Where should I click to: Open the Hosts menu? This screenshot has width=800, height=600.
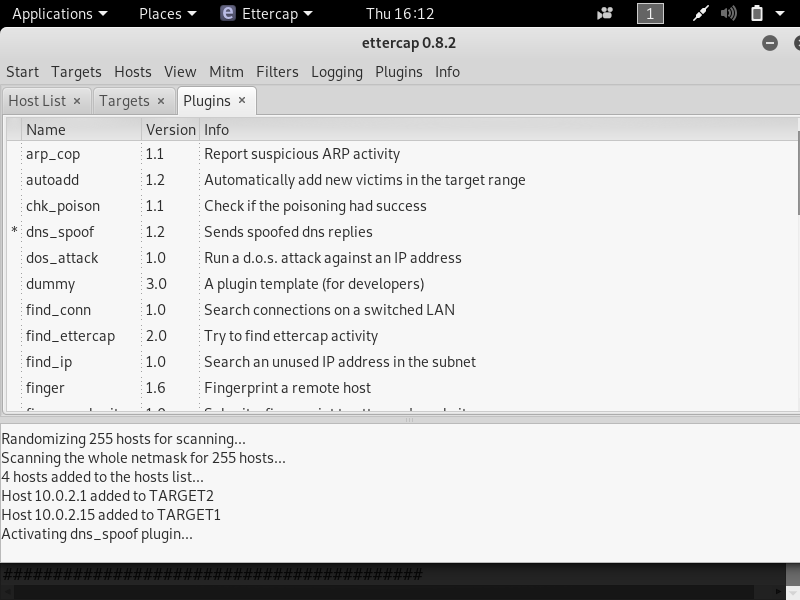point(133,72)
